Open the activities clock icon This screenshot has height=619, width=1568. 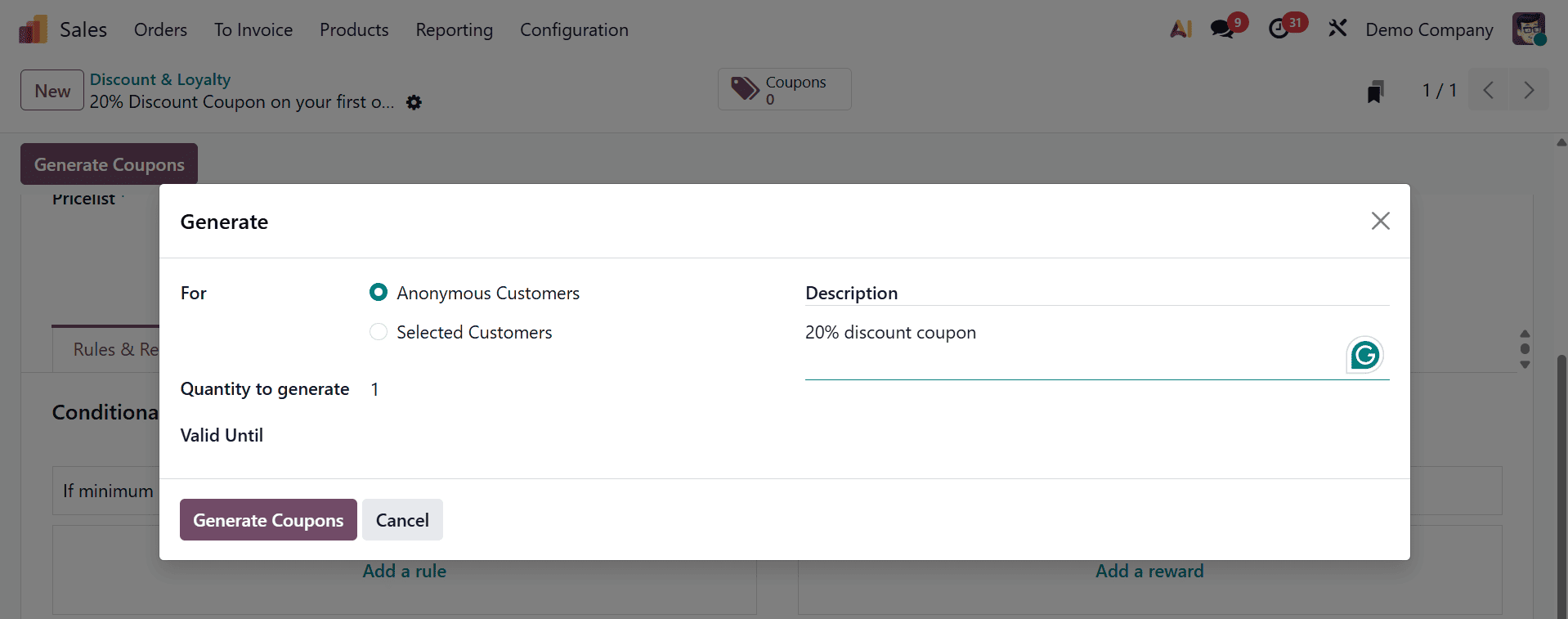(1279, 29)
